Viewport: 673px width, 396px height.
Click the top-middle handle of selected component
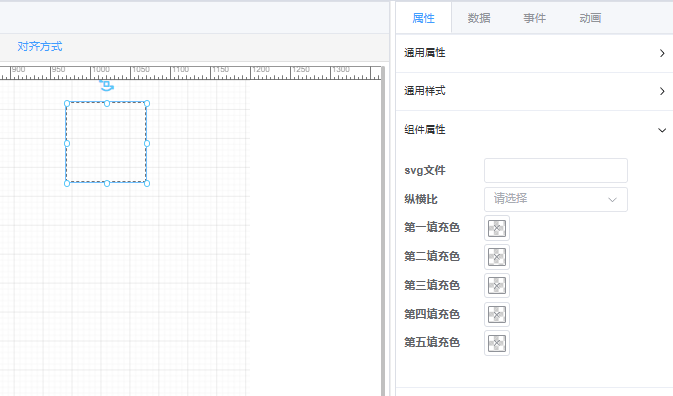107,103
